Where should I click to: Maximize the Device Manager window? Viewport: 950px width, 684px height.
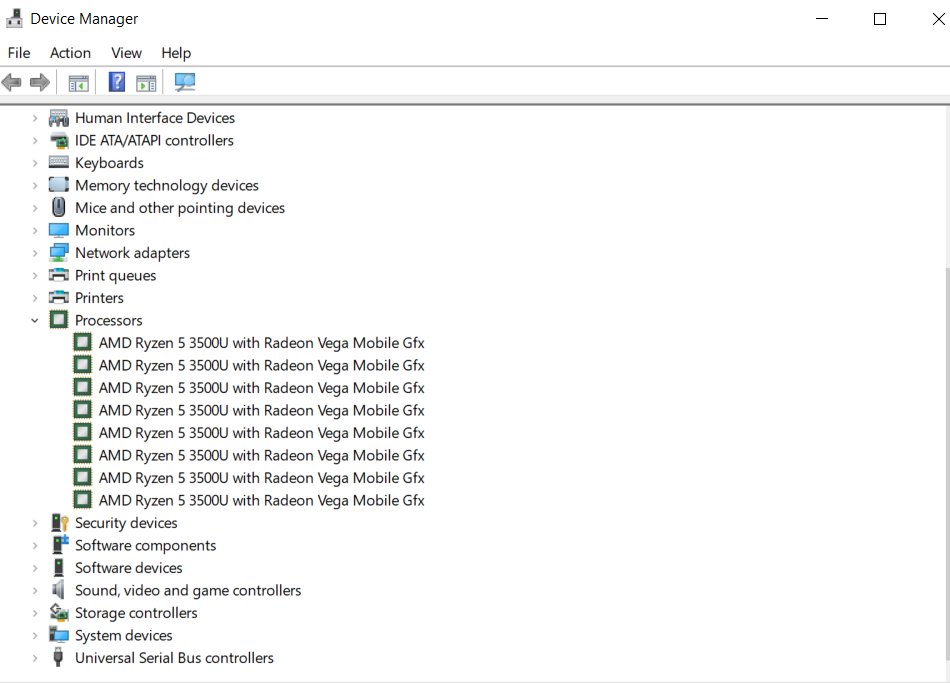(880, 19)
